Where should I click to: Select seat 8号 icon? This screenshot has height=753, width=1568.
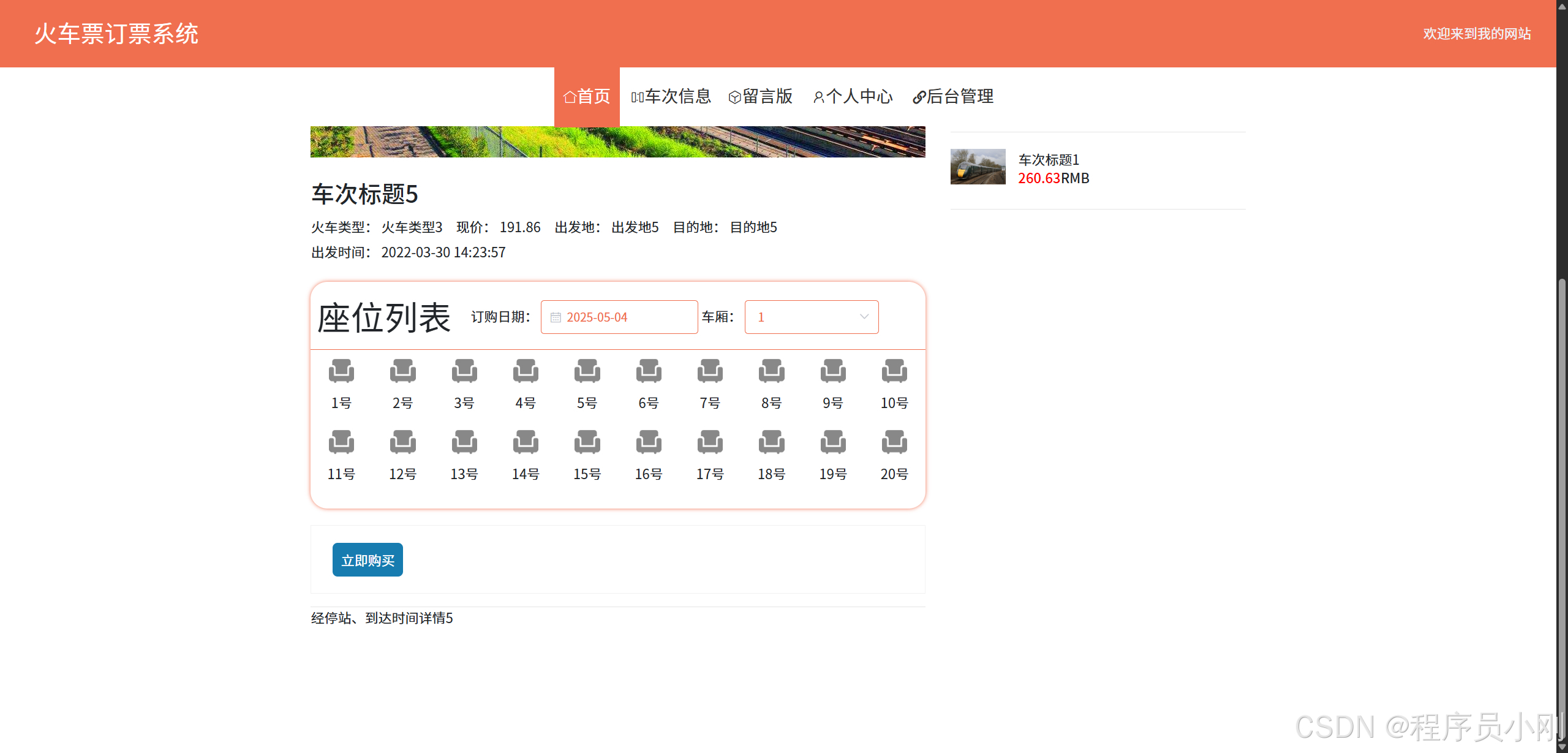(771, 371)
